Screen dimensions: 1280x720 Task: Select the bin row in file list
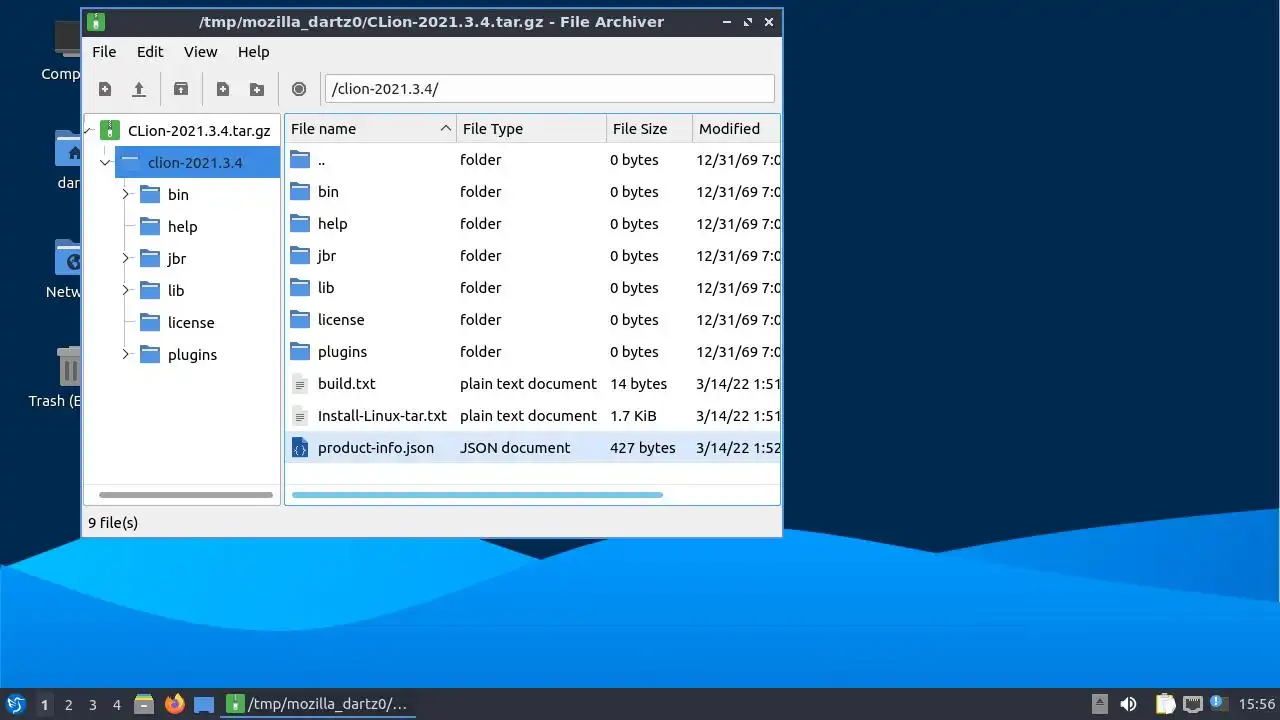point(533,192)
